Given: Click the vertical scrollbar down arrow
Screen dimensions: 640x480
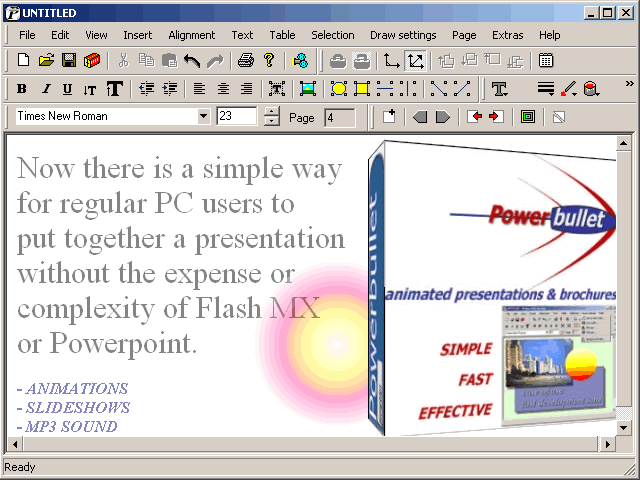Looking at the screenshot, I should [x=623, y=428].
